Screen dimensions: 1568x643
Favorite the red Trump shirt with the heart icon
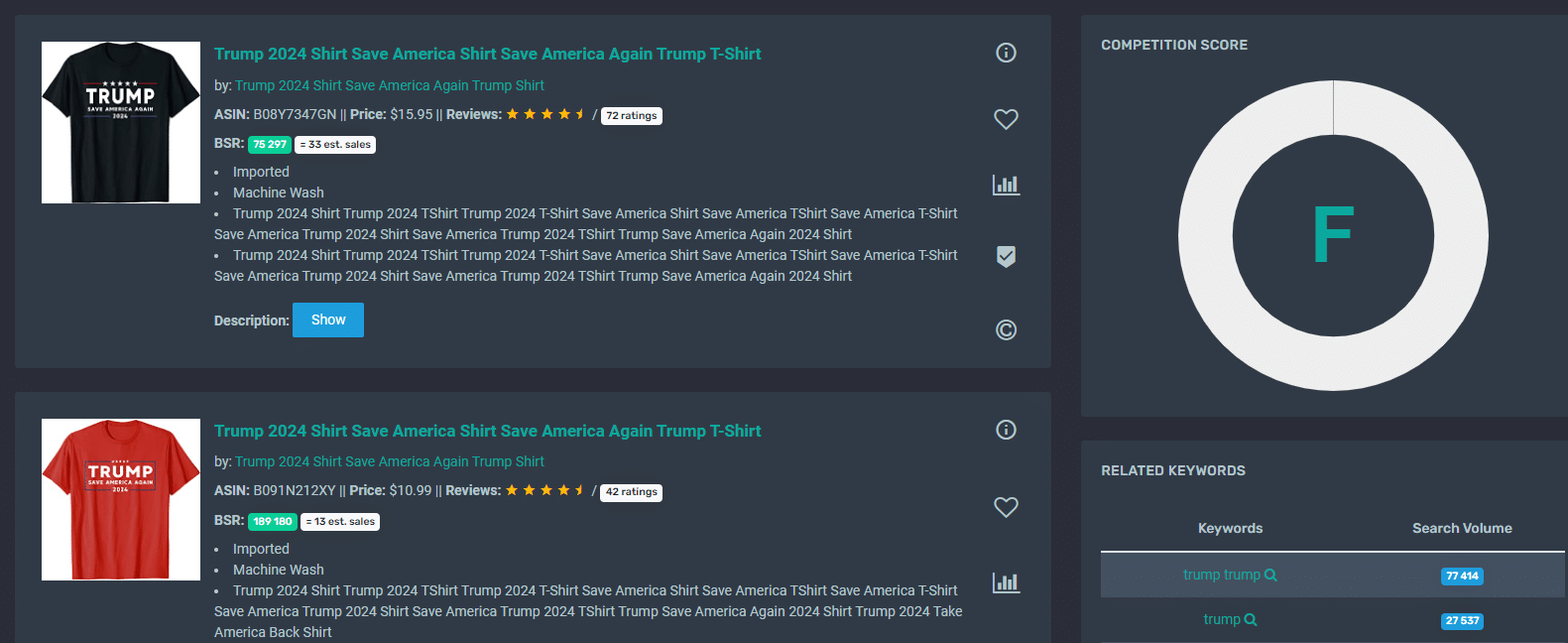1006,507
